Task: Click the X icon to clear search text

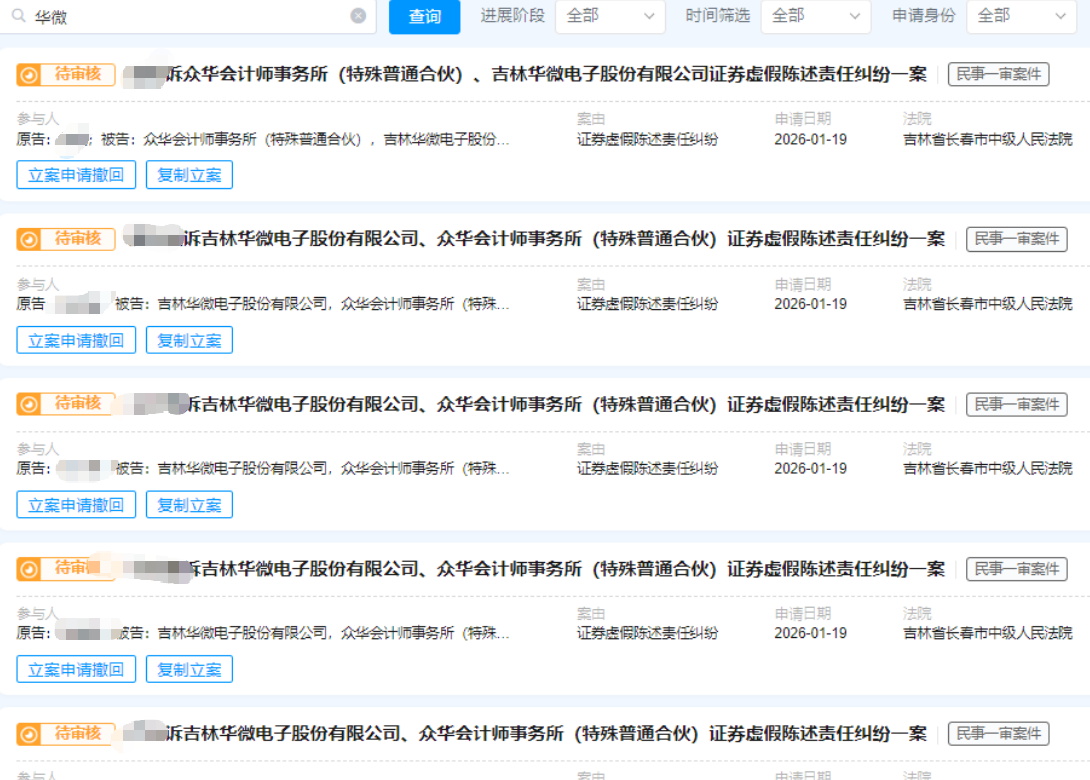Action: point(358,16)
